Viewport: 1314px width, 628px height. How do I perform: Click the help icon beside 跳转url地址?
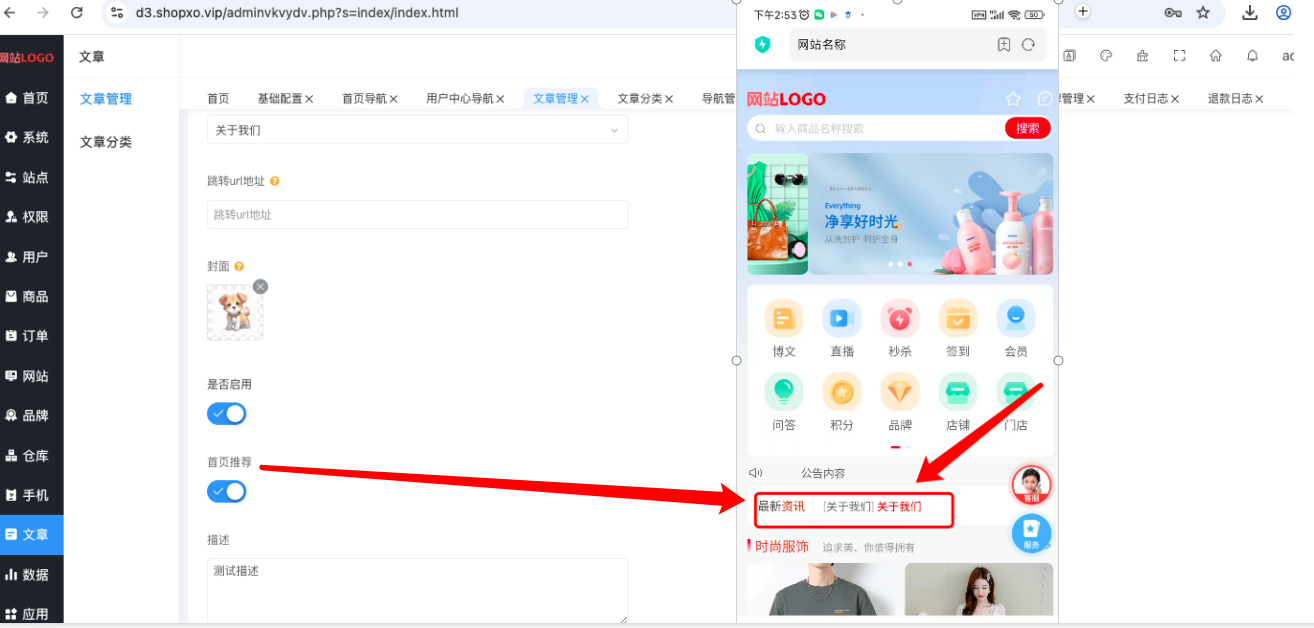274,181
